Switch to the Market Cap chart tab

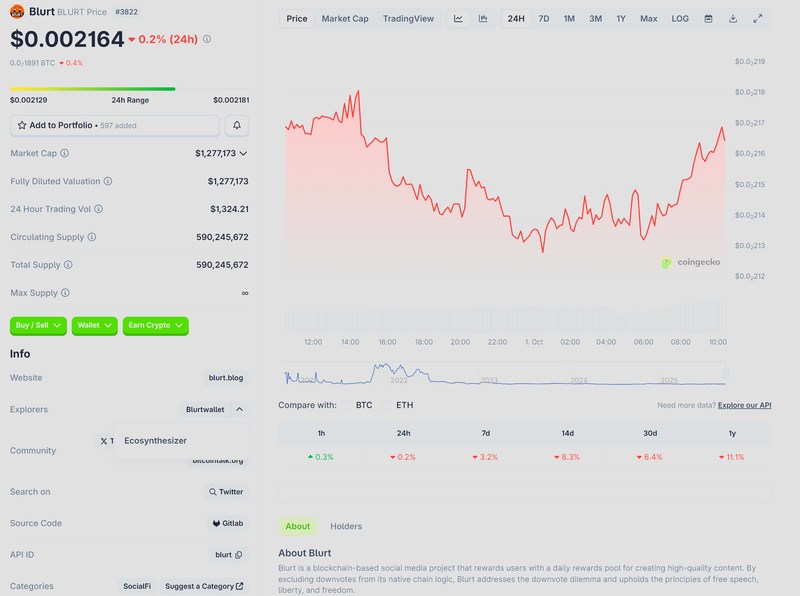point(345,19)
